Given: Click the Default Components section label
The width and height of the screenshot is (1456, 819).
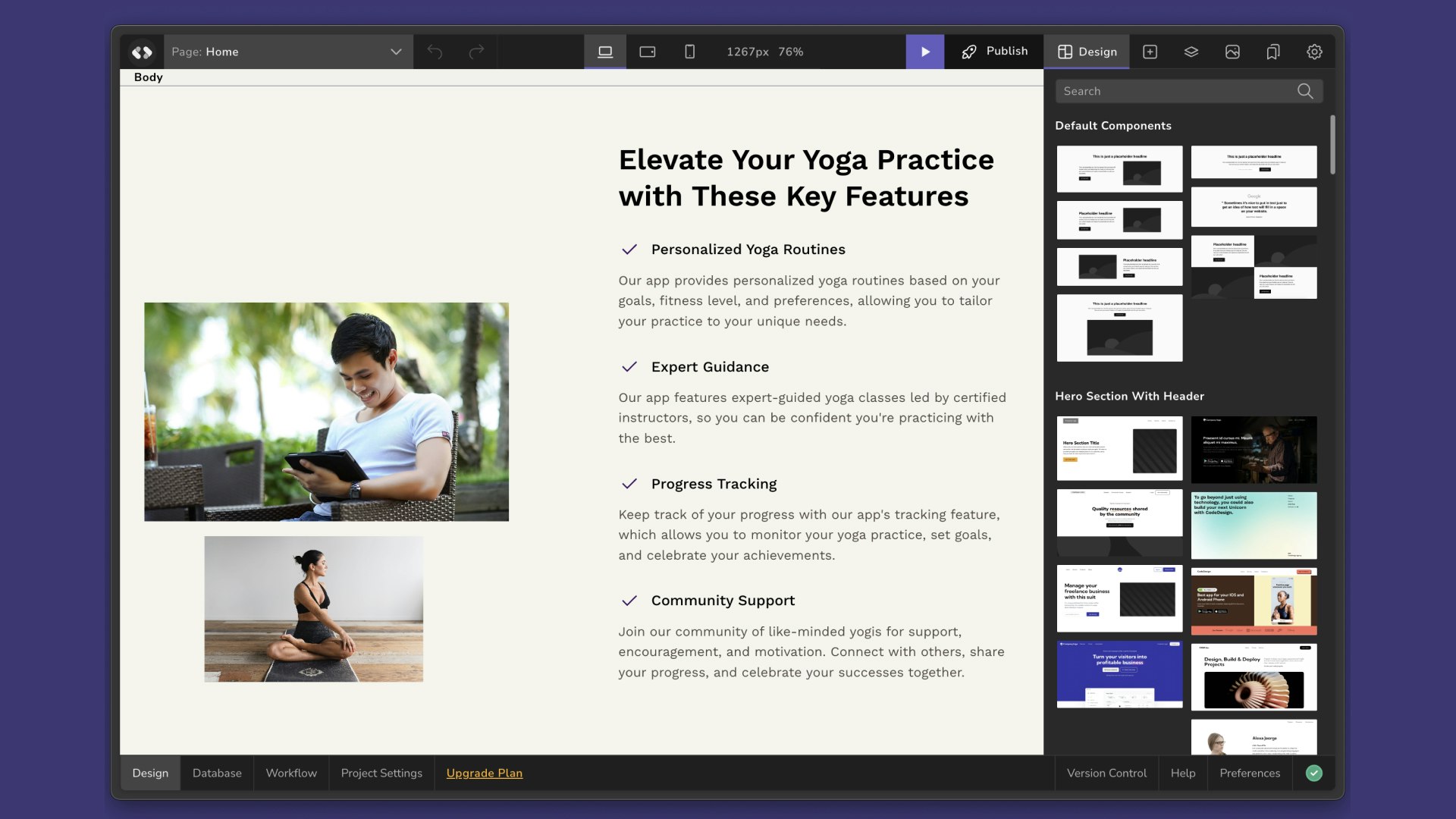Looking at the screenshot, I should [x=1113, y=126].
